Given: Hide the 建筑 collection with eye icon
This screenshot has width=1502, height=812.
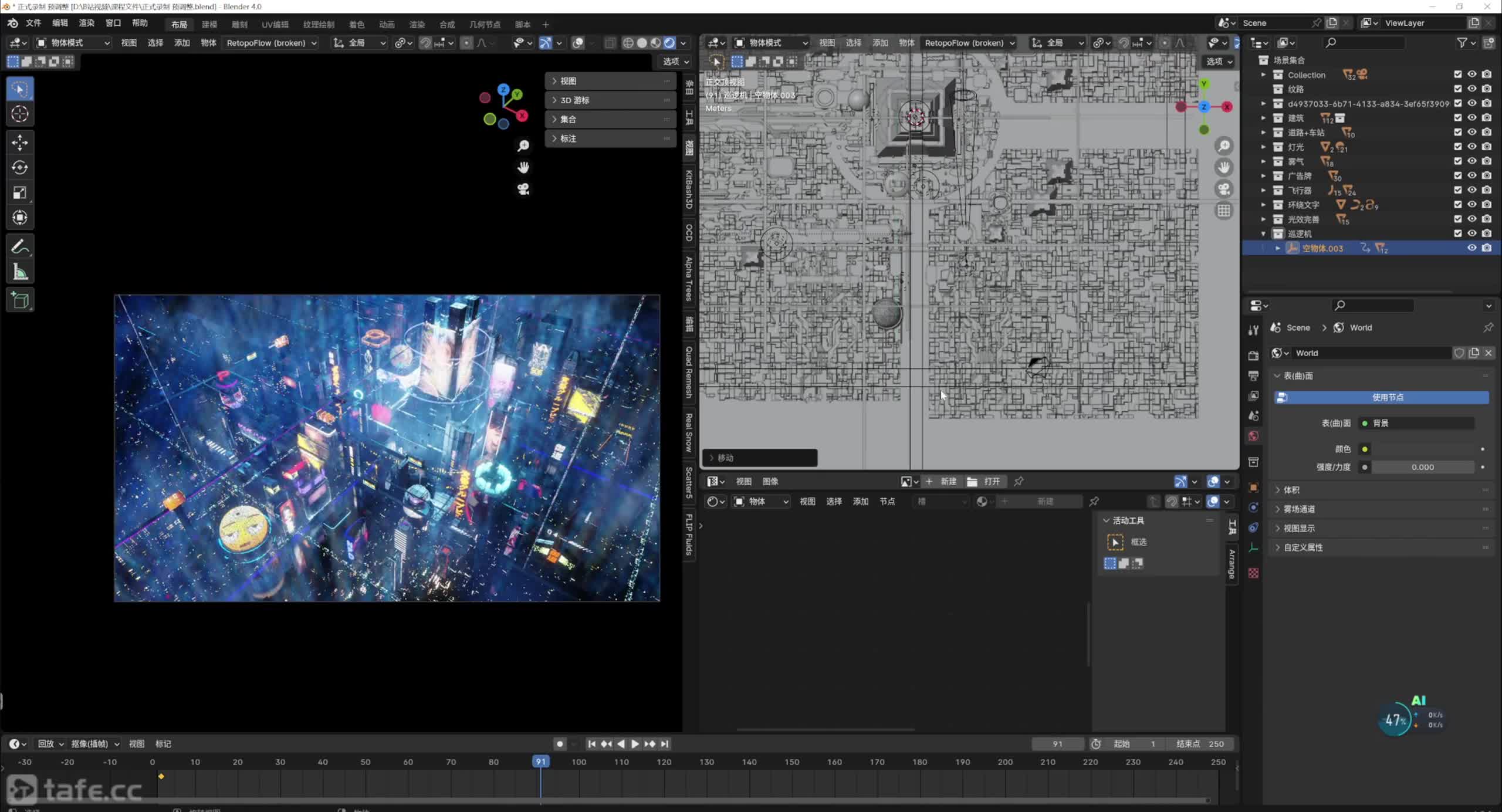Looking at the screenshot, I should coord(1471,118).
